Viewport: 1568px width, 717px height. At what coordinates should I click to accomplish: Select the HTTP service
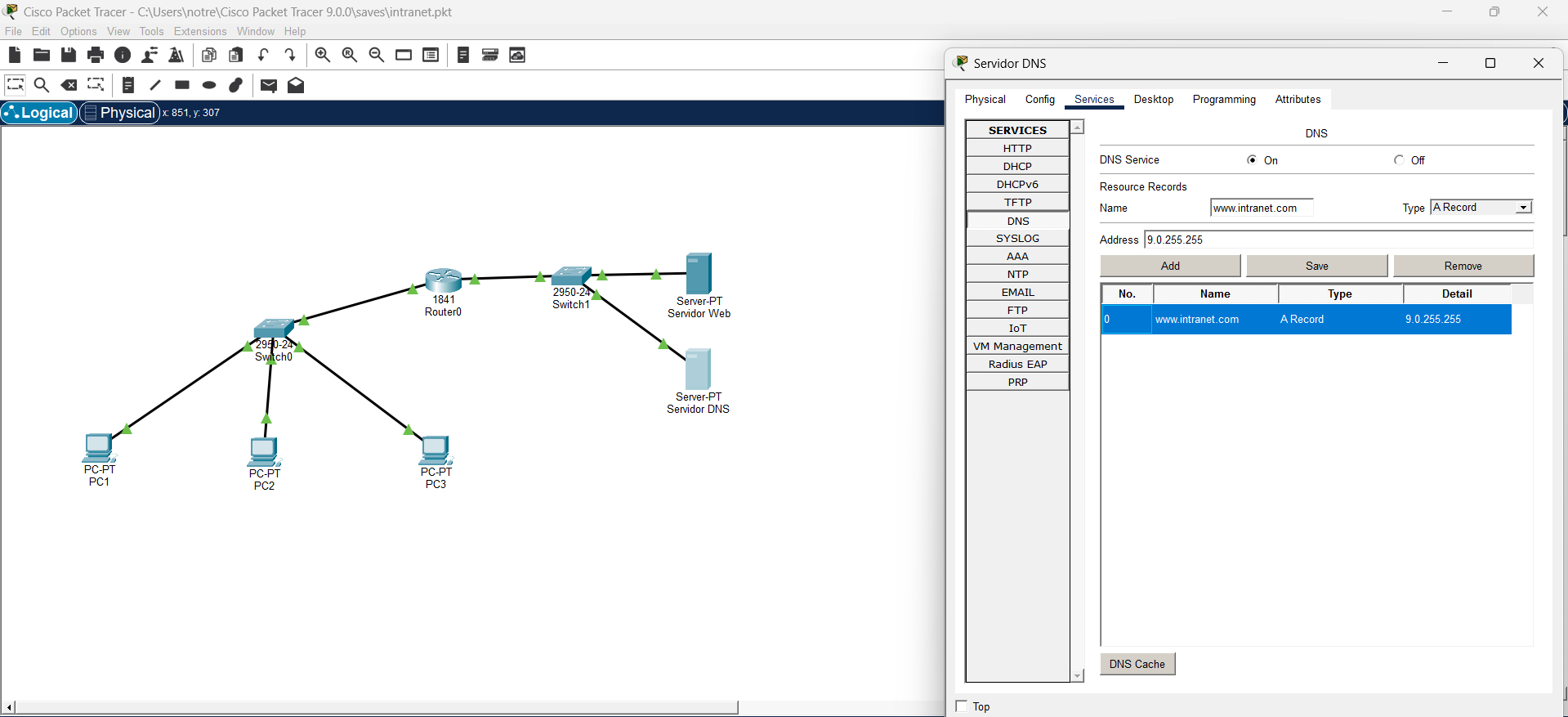tap(1017, 148)
